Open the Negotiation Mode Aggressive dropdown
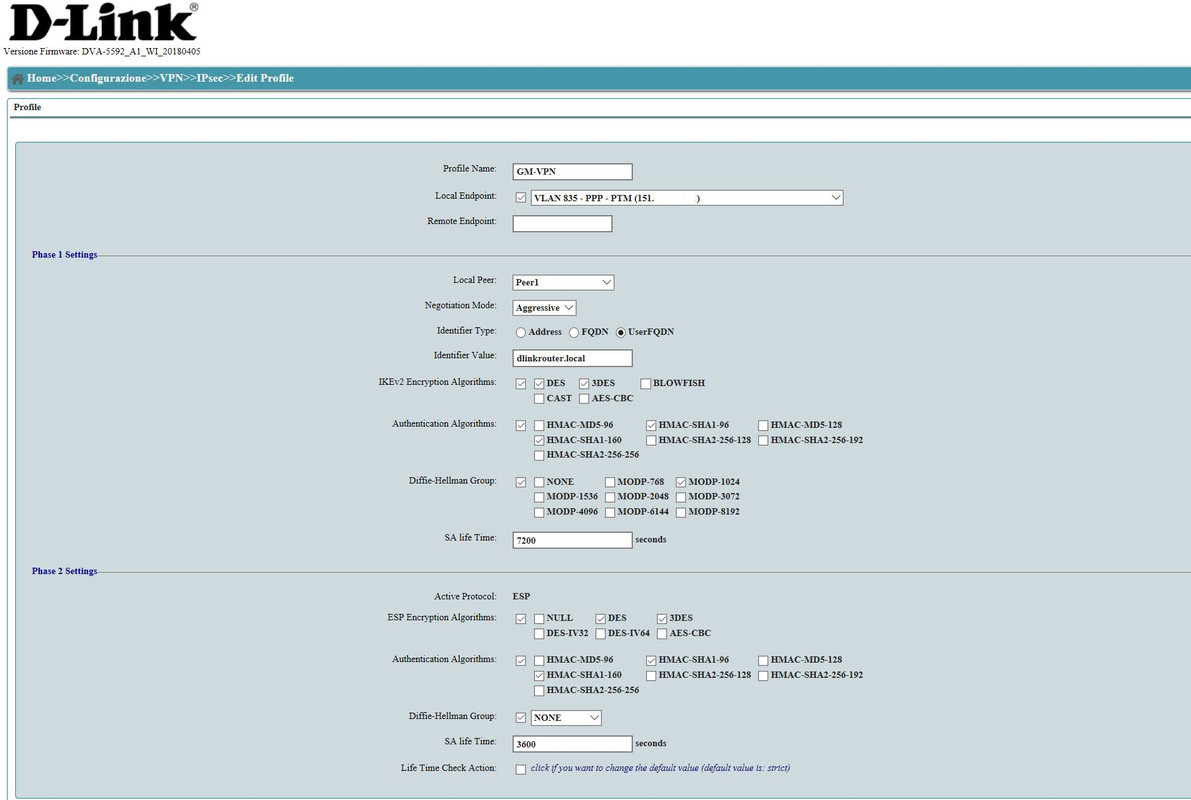The width and height of the screenshot is (1191, 800). tap(544, 308)
